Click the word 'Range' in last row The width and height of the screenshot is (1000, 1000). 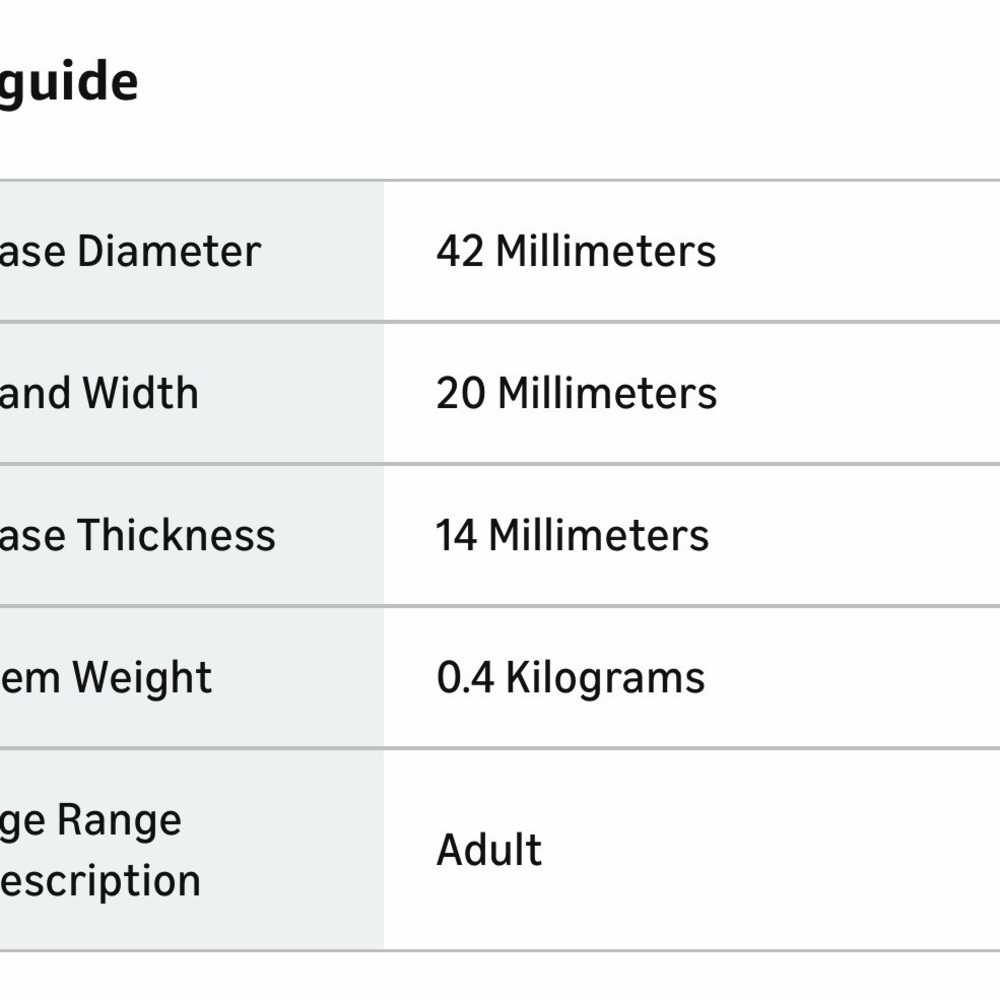[x=119, y=821]
